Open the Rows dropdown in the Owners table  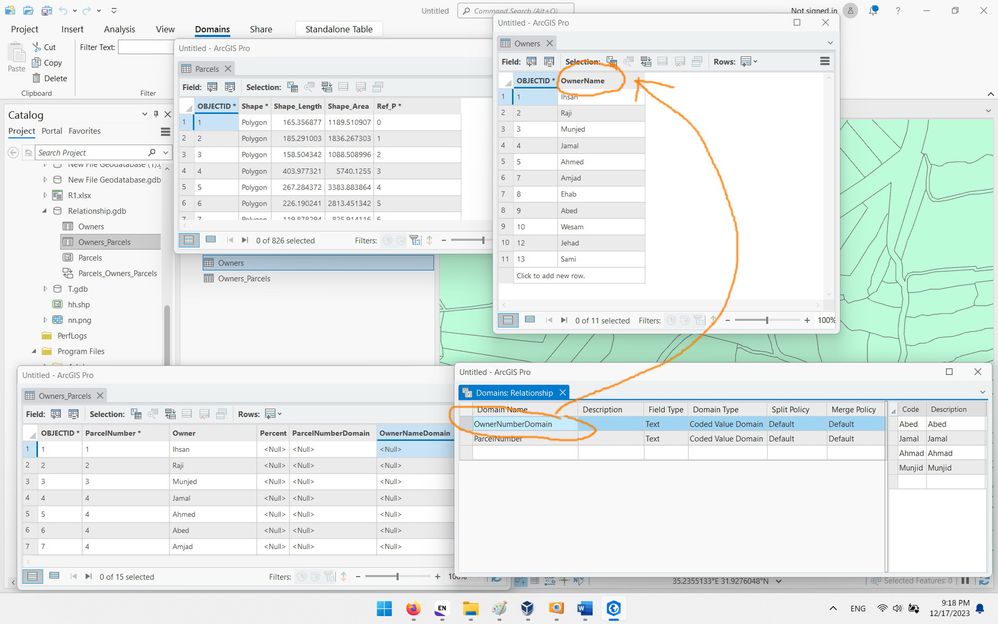click(x=748, y=62)
